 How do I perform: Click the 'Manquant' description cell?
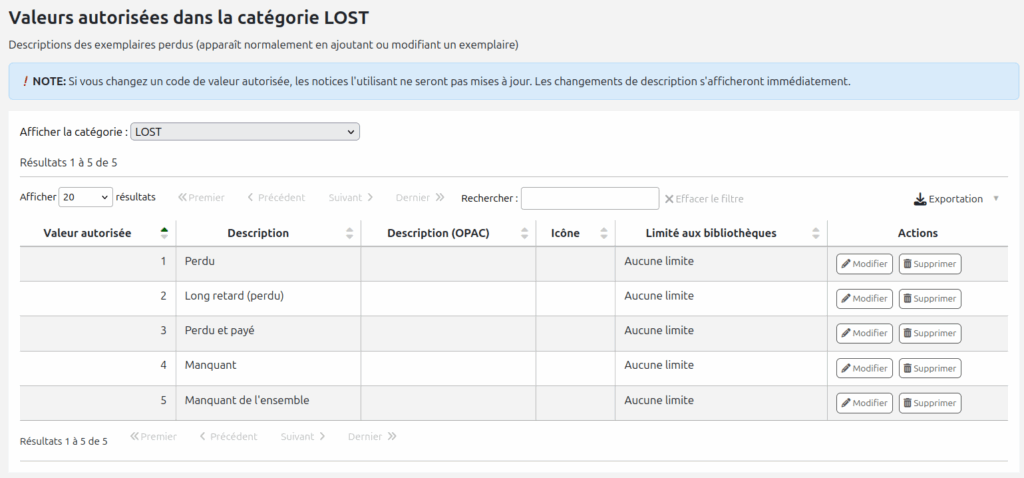pyautogui.click(x=268, y=368)
